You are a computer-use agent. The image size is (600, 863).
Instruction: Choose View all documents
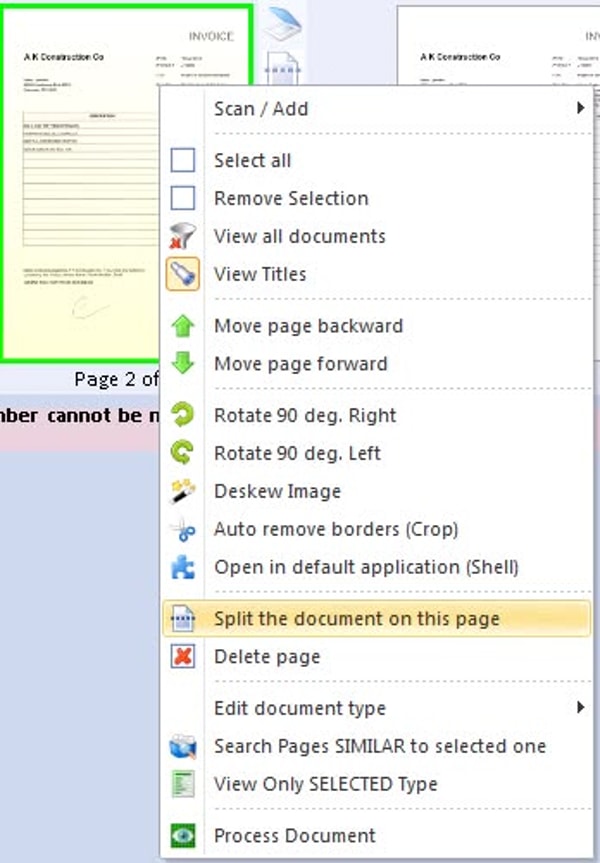pyautogui.click(x=377, y=236)
